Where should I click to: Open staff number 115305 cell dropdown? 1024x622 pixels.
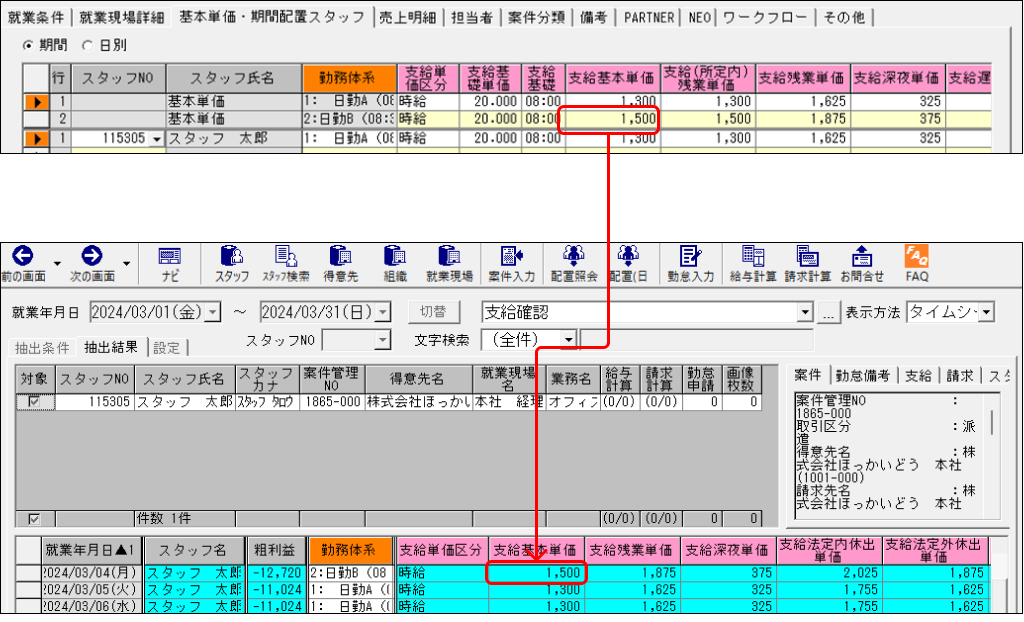(x=157, y=139)
